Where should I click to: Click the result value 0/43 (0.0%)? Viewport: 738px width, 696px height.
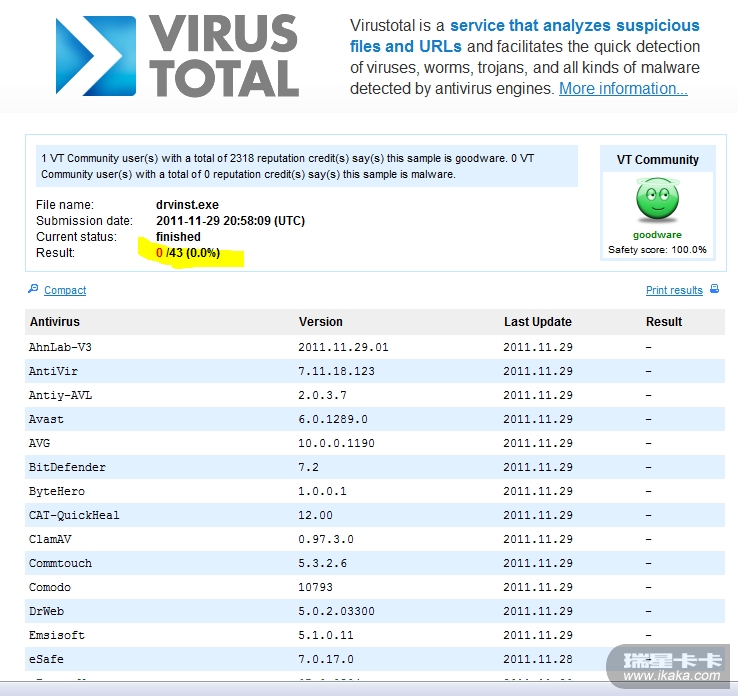click(188, 253)
